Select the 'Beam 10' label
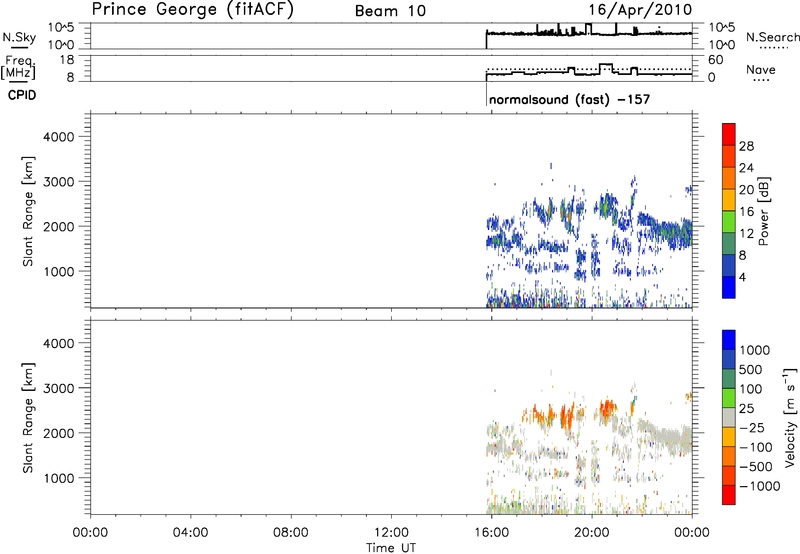This screenshot has height=554, width=800. point(390,11)
